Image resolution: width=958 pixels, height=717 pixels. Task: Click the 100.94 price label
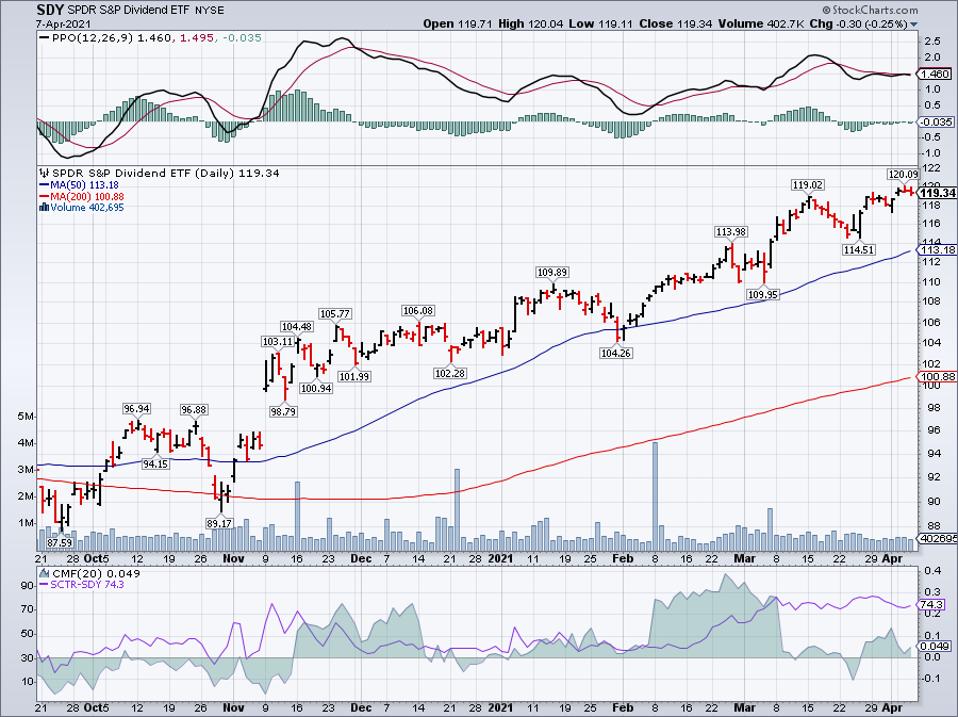(x=316, y=388)
